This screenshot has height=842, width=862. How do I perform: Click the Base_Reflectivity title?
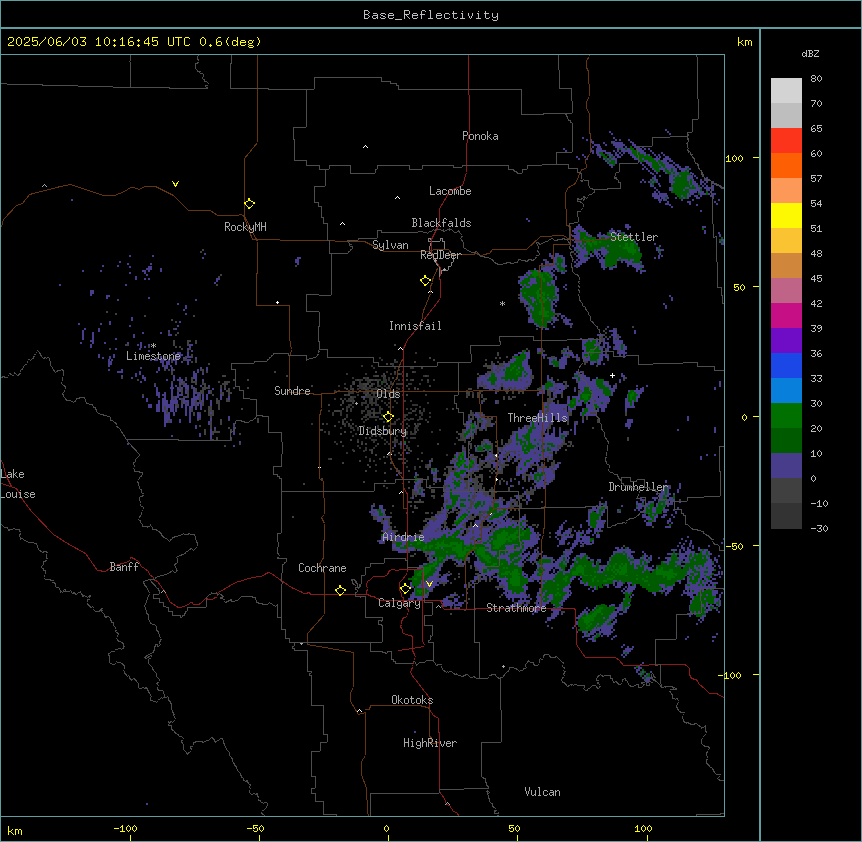click(431, 15)
